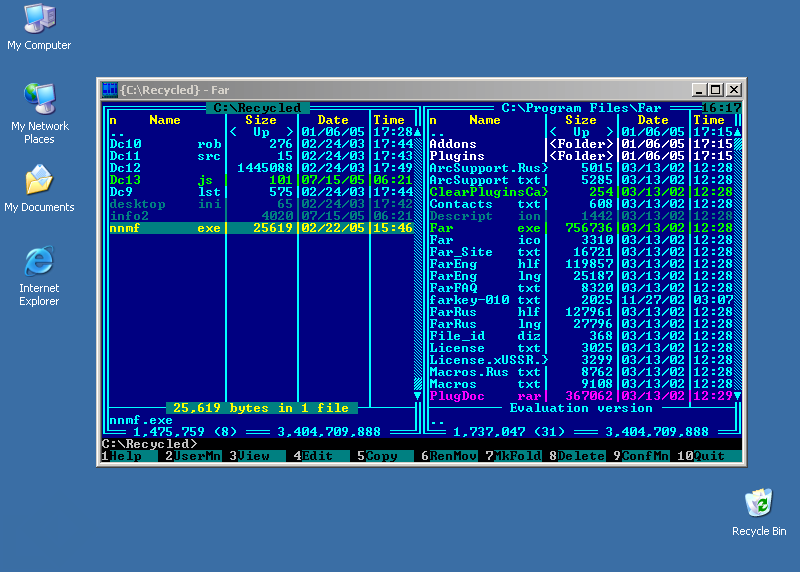Click the 1 Help function key
The height and width of the screenshot is (572, 800).
(x=129, y=456)
